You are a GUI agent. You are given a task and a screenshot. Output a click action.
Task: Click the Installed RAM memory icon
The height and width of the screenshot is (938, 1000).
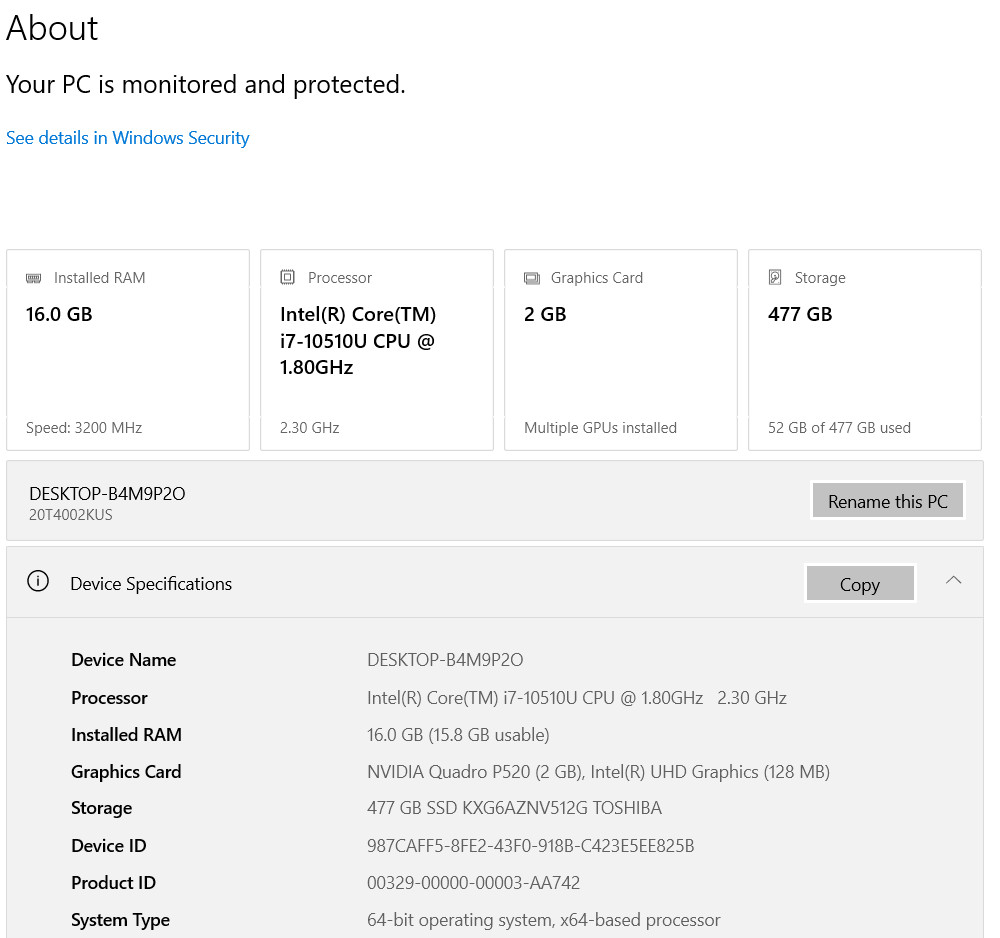33,278
